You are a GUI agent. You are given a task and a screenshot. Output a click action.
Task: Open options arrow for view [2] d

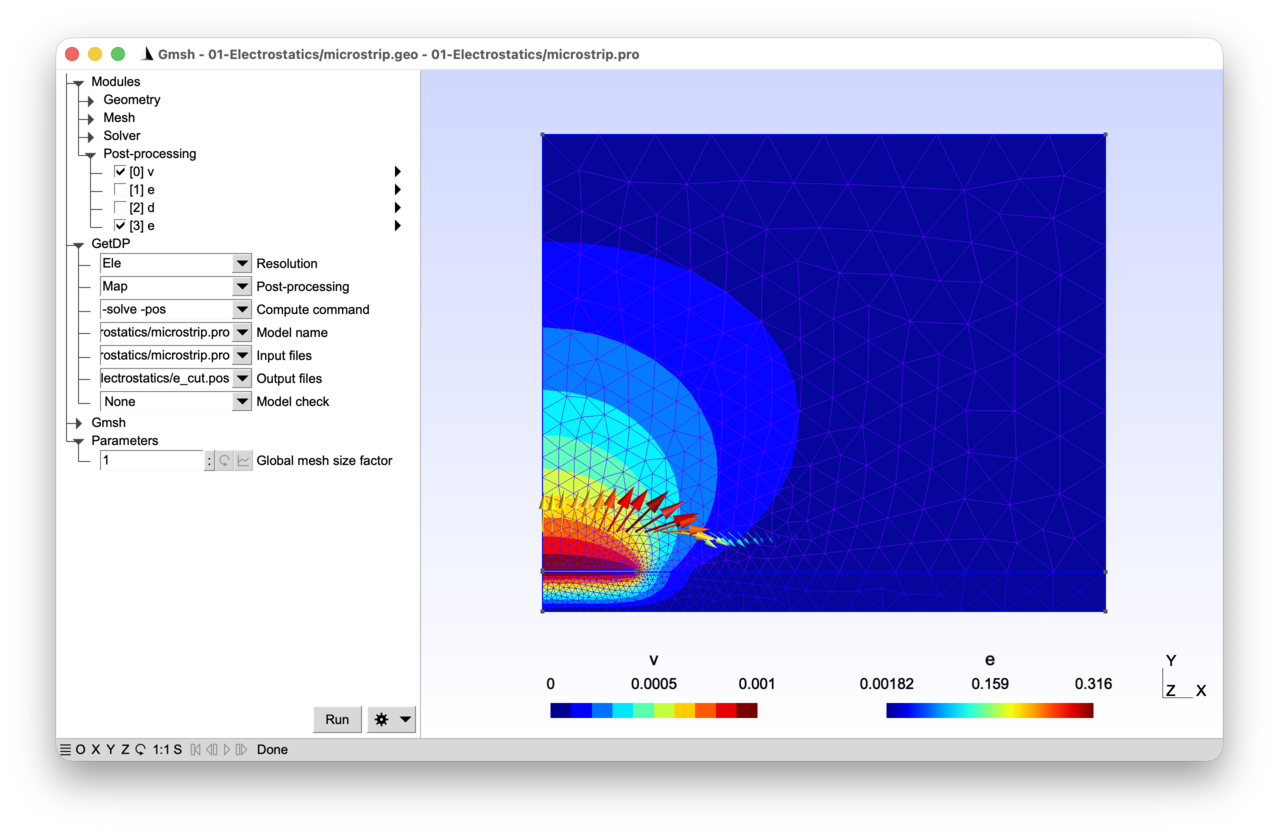coord(398,208)
